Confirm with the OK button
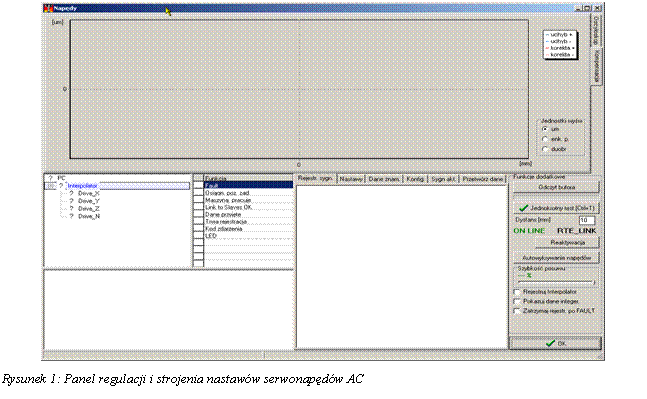The width and height of the screenshot is (647, 399). click(555, 343)
